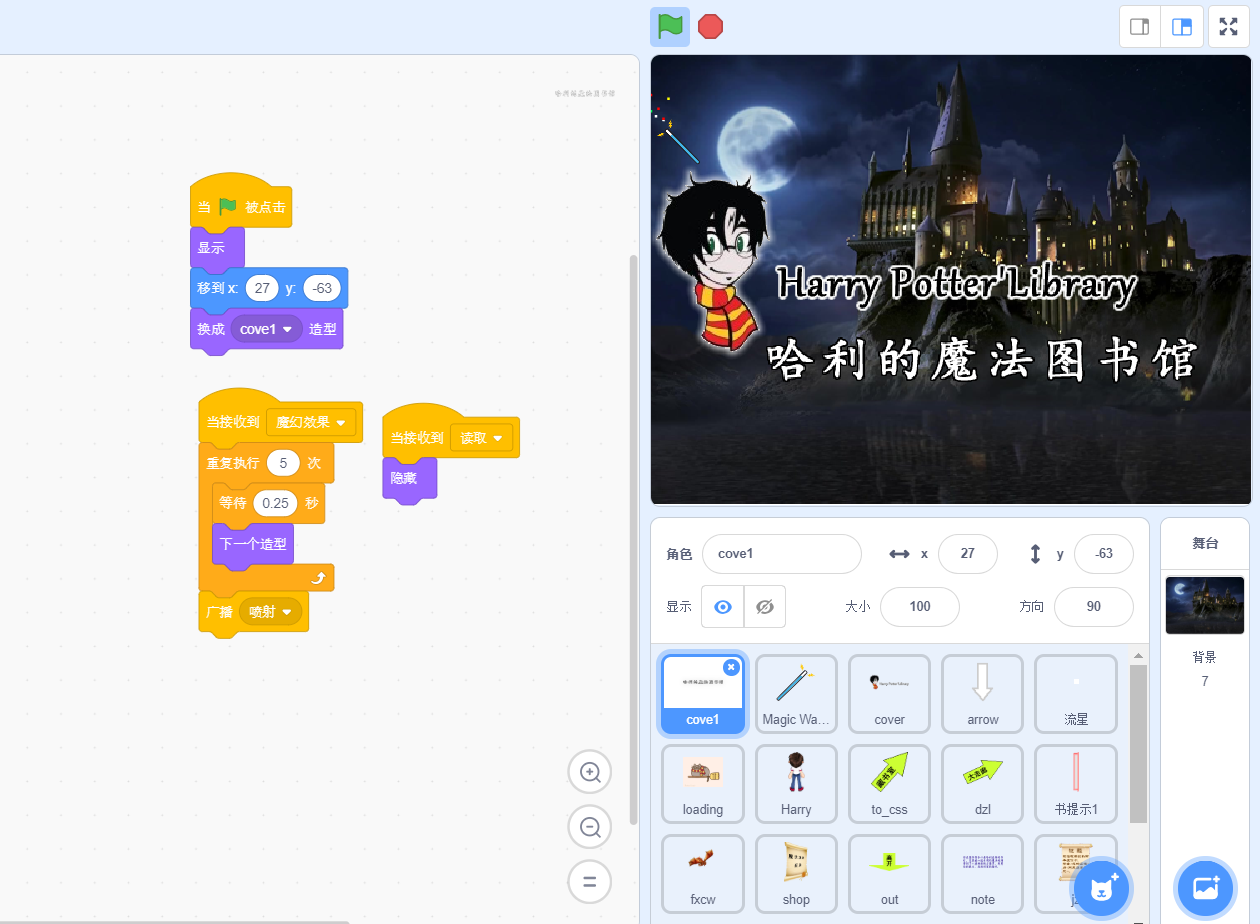
Task: Delete the cove1 sprite with its X badge
Action: click(731, 667)
